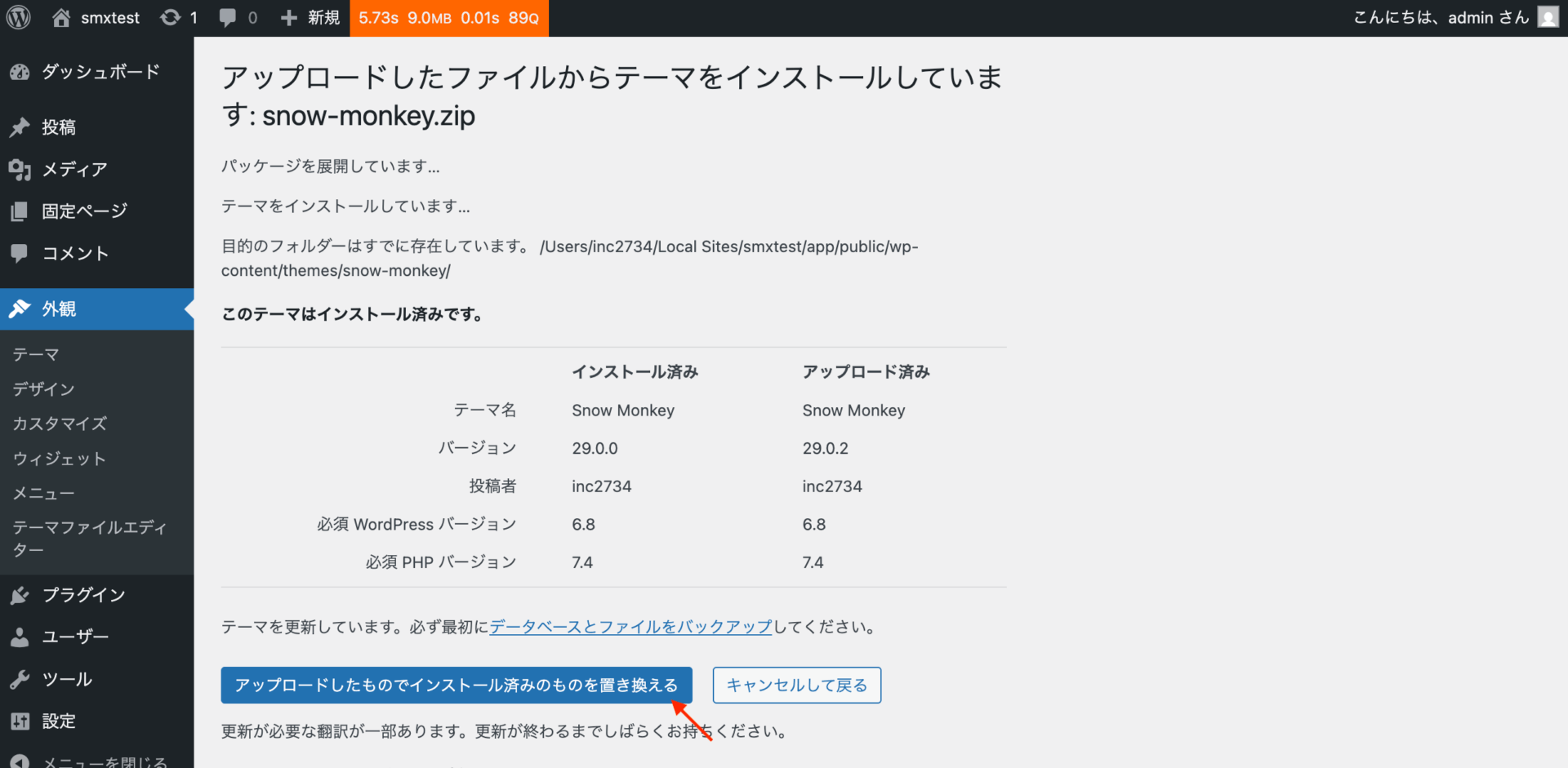Select カスタマイズ submenu item
1568x768 pixels.
60,424
